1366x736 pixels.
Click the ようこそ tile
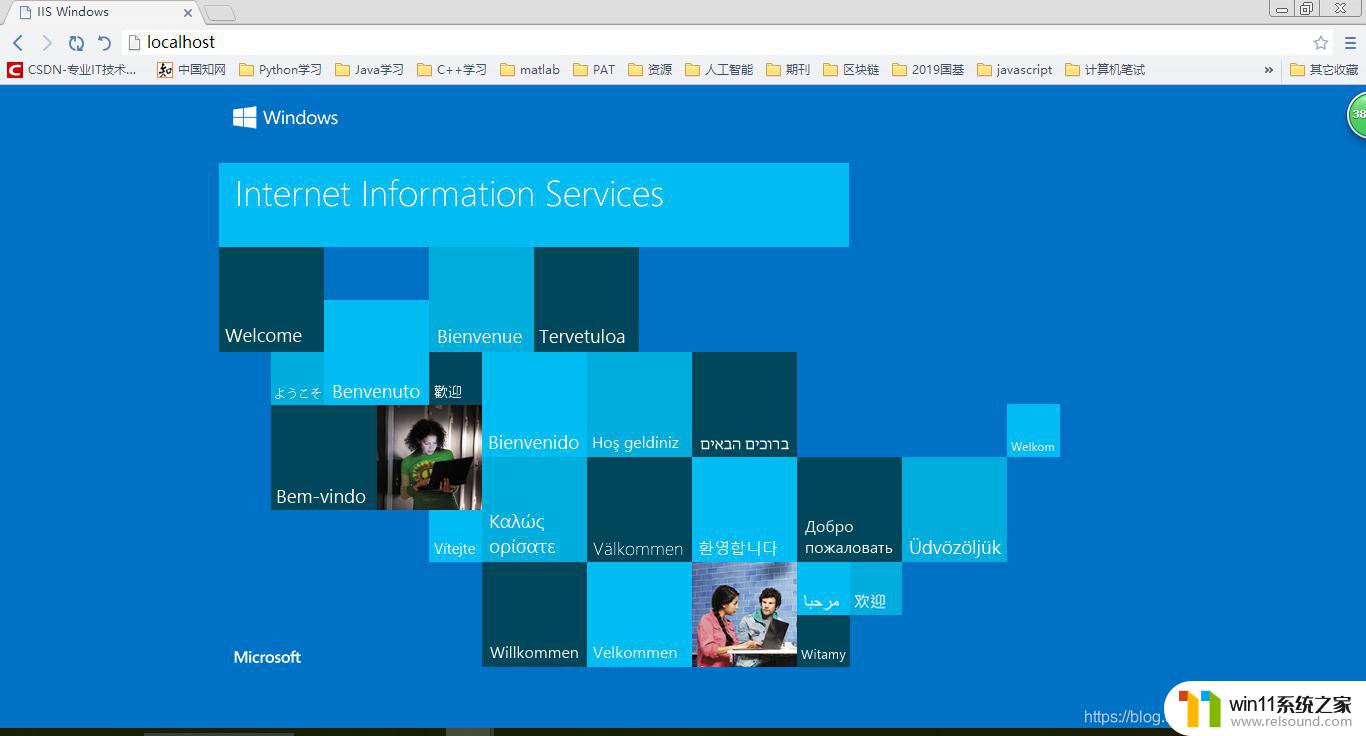pyautogui.click(x=297, y=379)
